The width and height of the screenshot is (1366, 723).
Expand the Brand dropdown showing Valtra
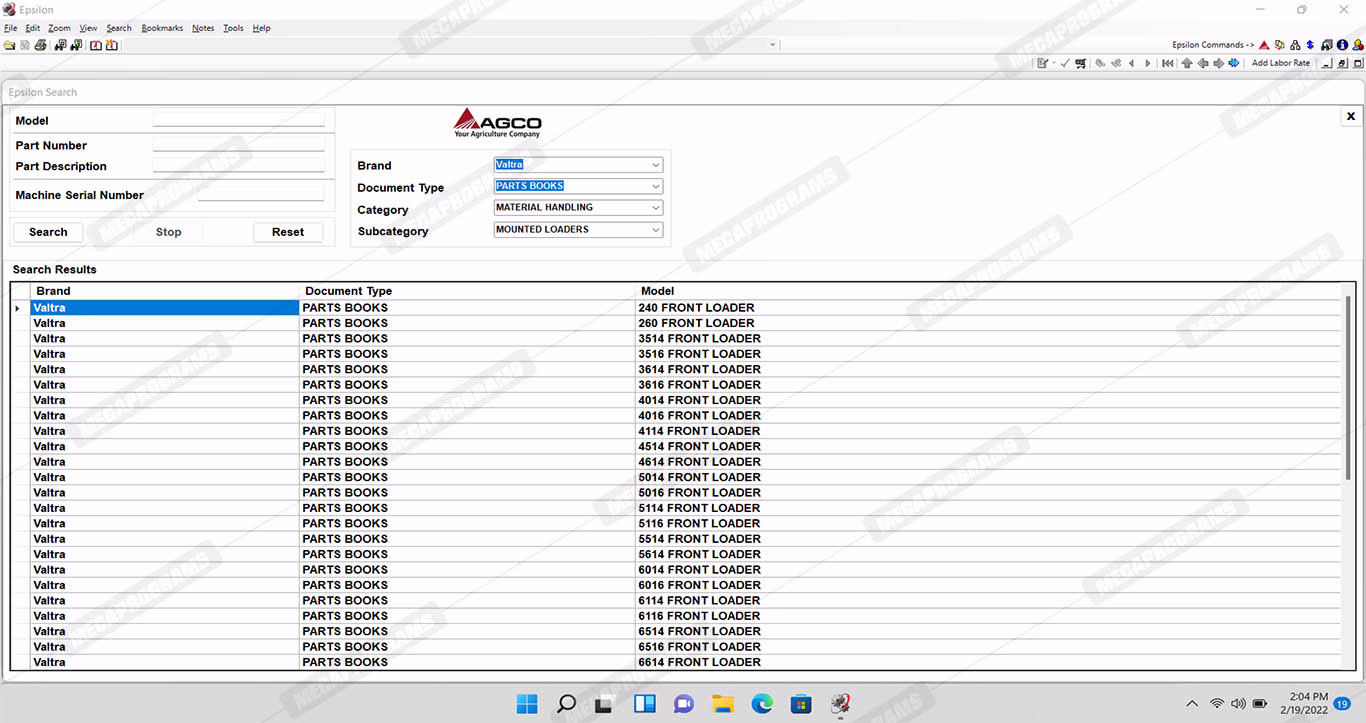655,165
